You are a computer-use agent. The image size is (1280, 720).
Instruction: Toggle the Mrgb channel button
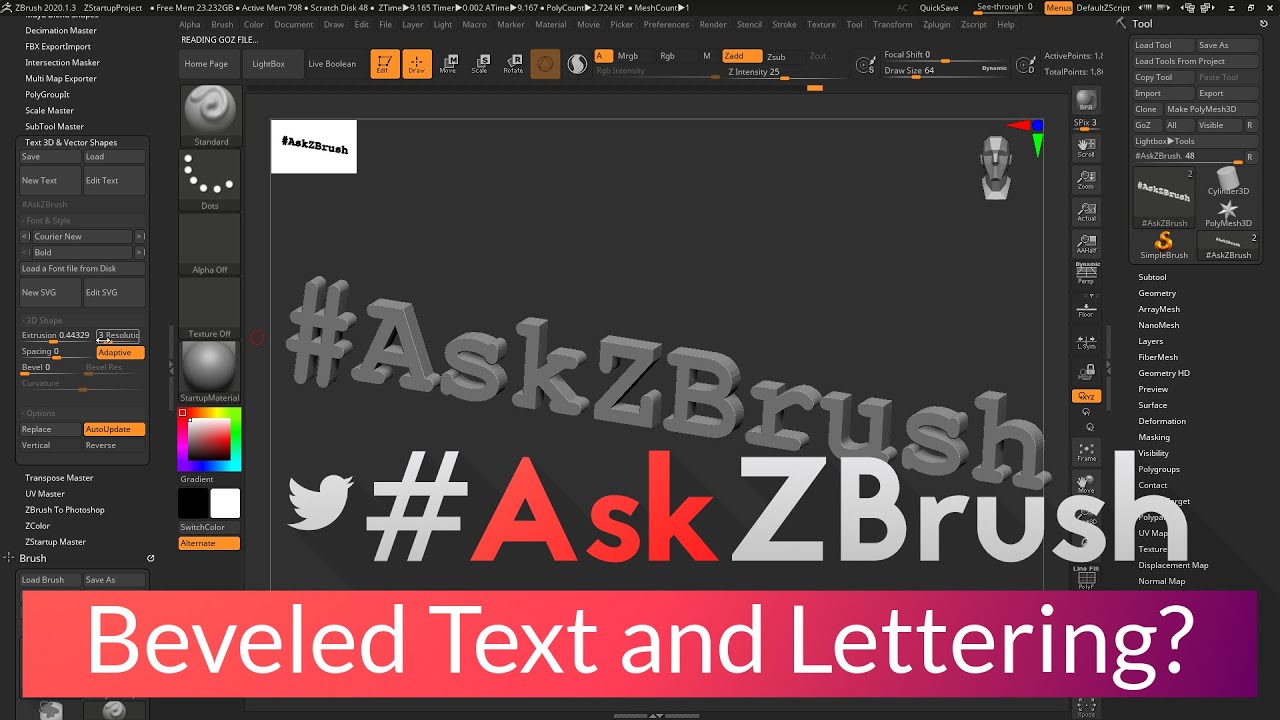tap(627, 56)
